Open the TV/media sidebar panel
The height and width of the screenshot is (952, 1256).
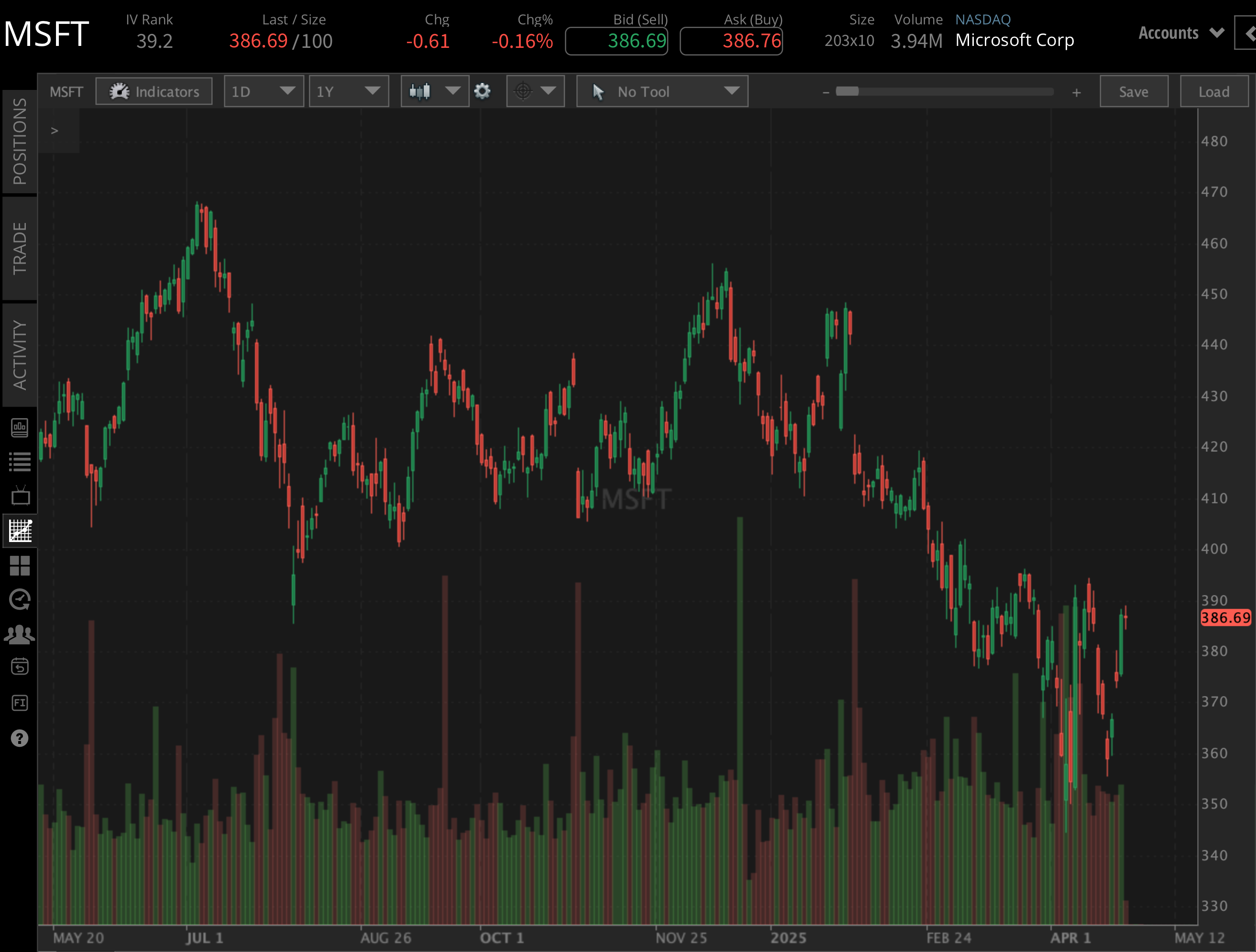click(x=21, y=494)
